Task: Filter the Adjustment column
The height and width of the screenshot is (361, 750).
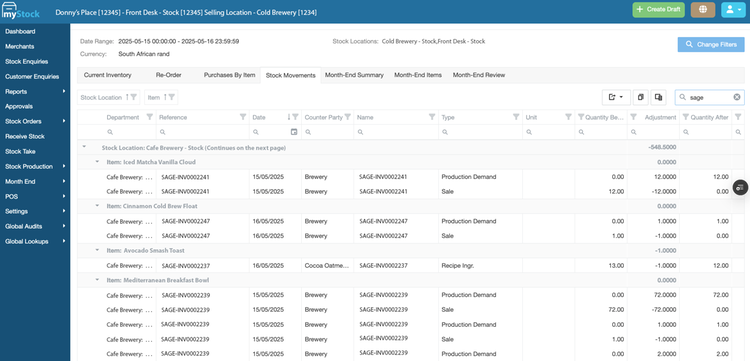Action: [633, 117]
